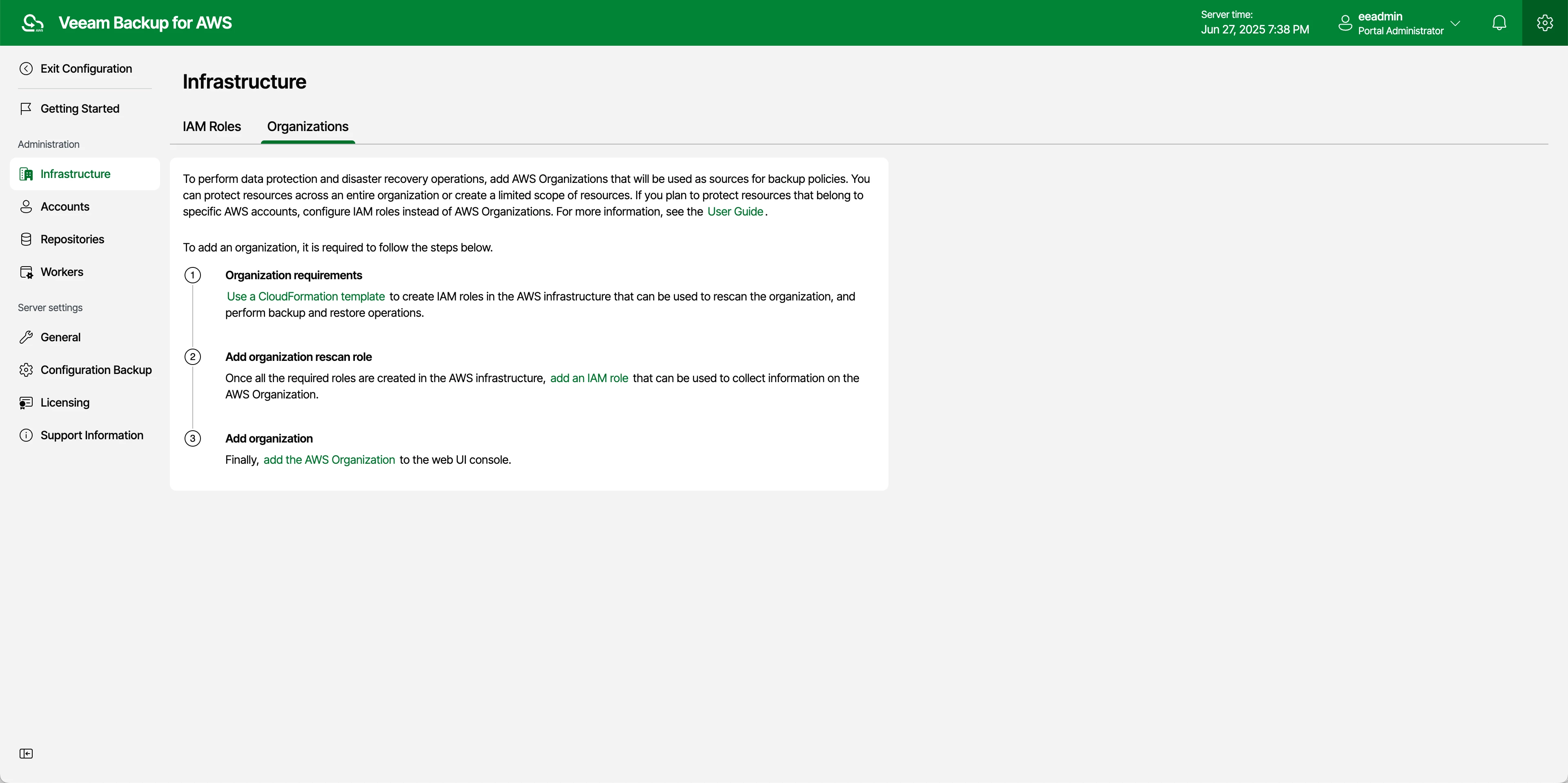Select Infrastructure in the sidebar
This screenshot has height=783, width=1568.
[x=85, y=174]
